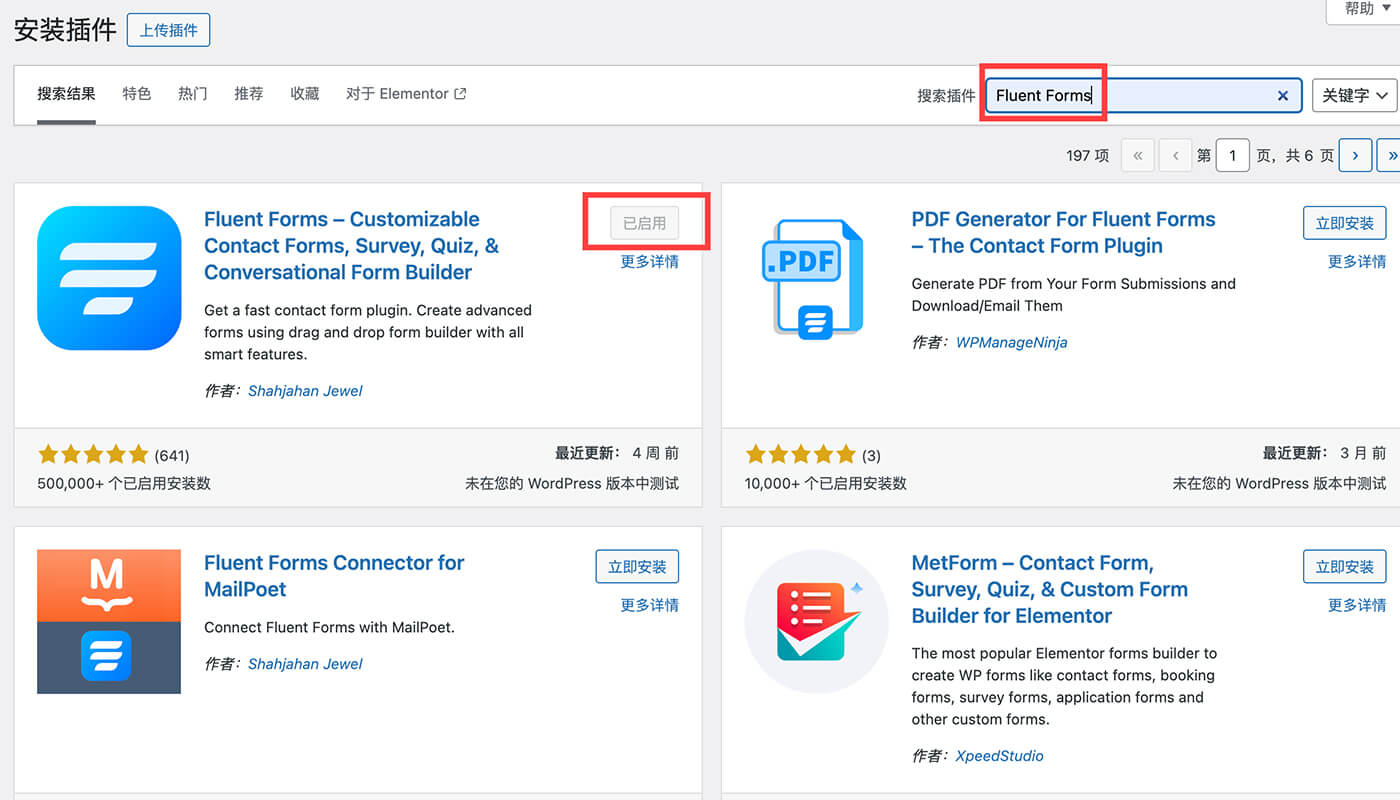Clear the plugin search field with the X

point(1283,95)
